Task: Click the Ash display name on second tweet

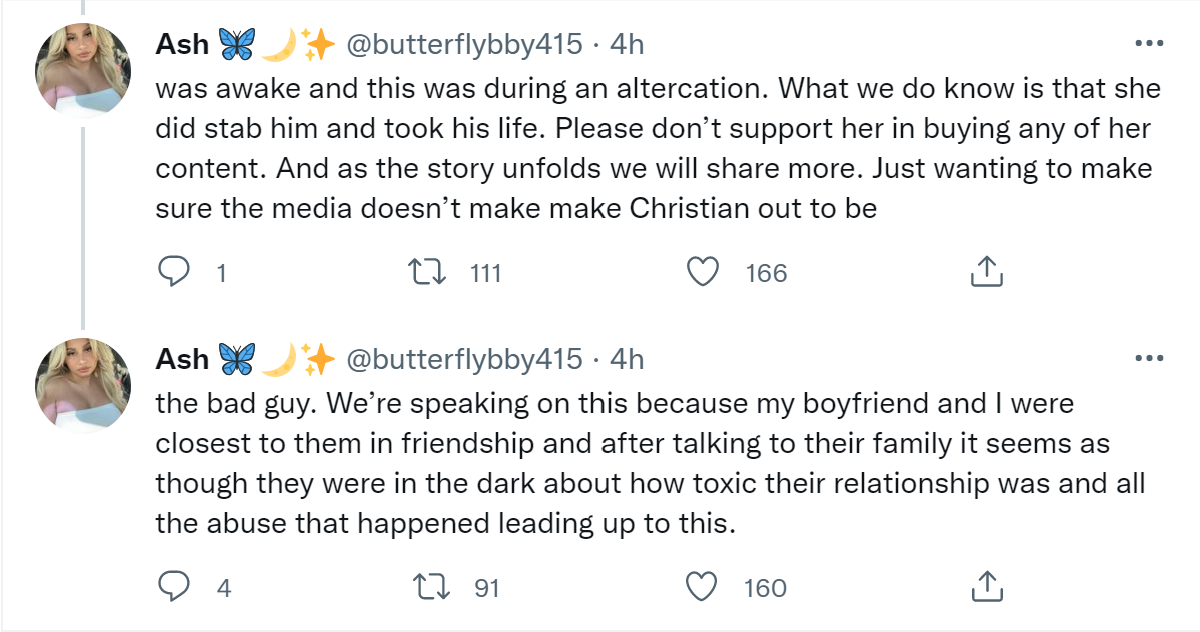Action: point(182,358)
